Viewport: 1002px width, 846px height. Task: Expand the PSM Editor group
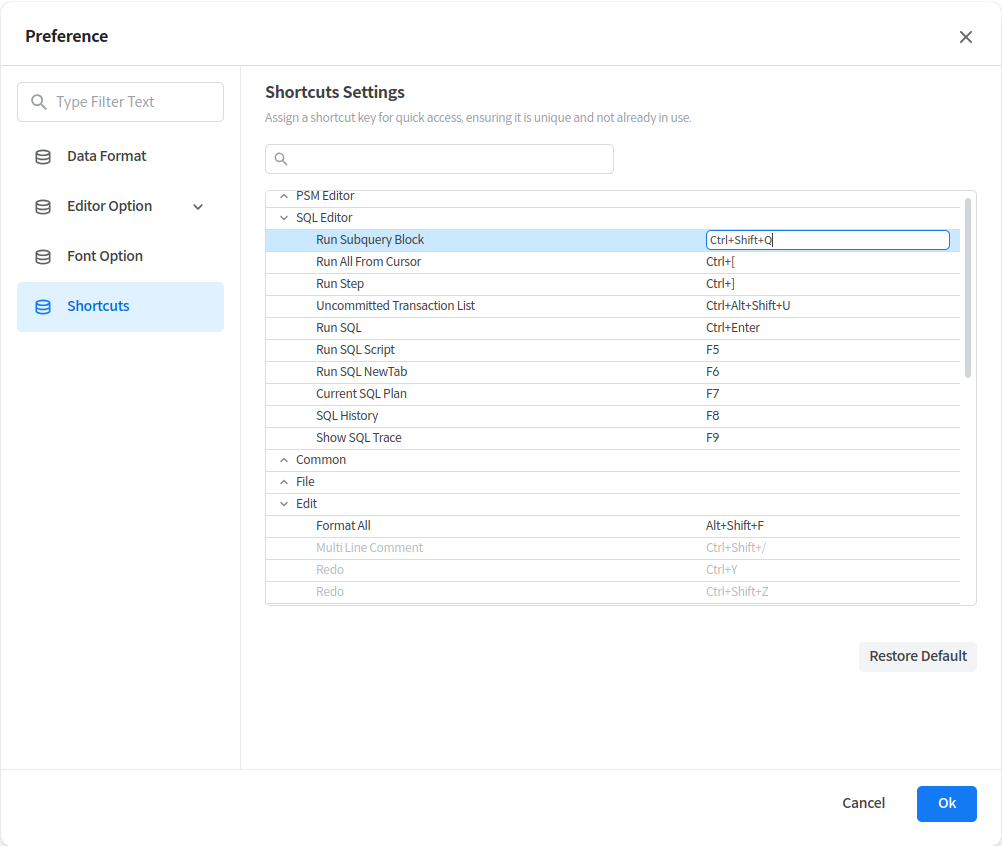tap(284, 196)
